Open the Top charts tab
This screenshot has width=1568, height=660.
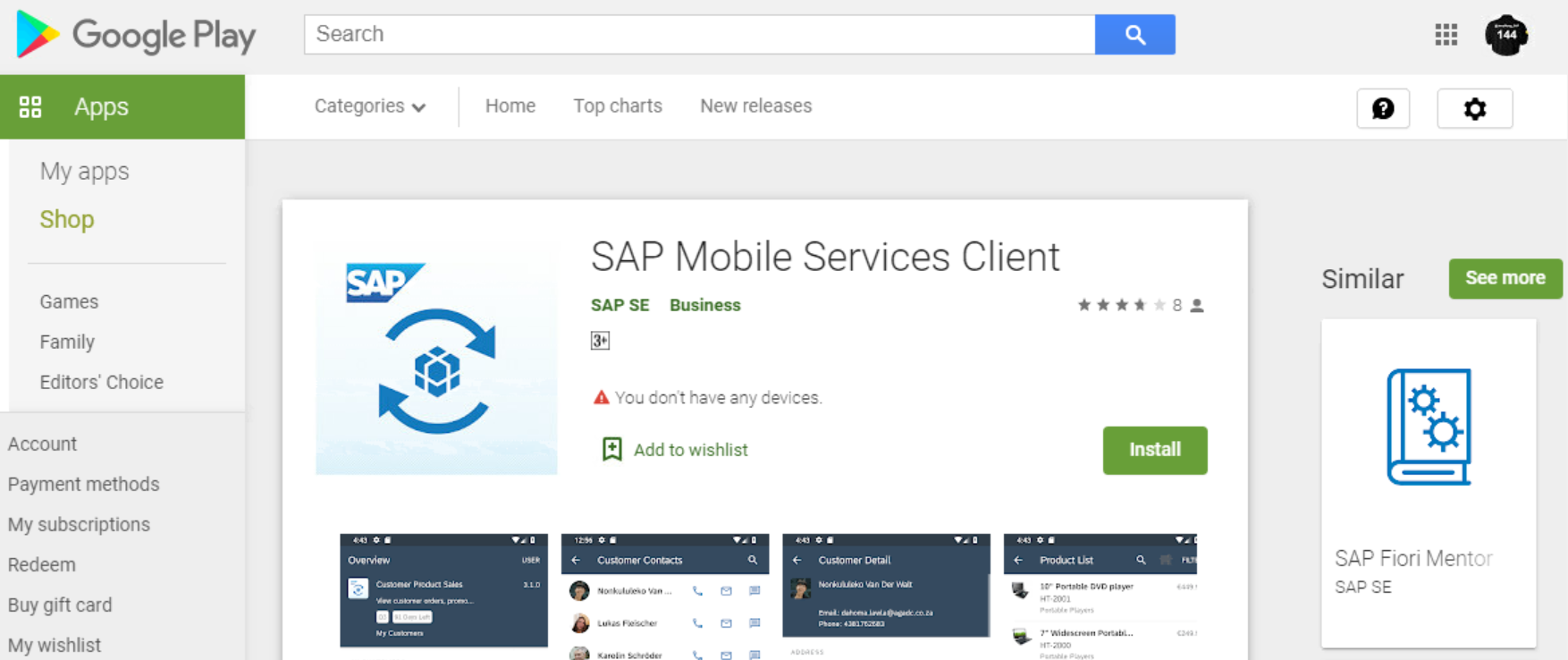[618, 106]
